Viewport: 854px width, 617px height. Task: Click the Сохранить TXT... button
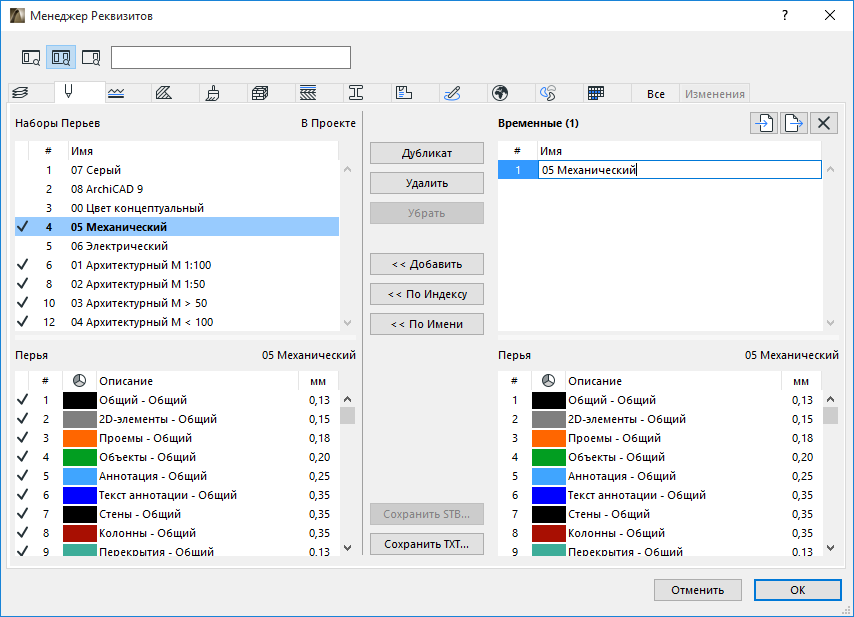[427, 544]
